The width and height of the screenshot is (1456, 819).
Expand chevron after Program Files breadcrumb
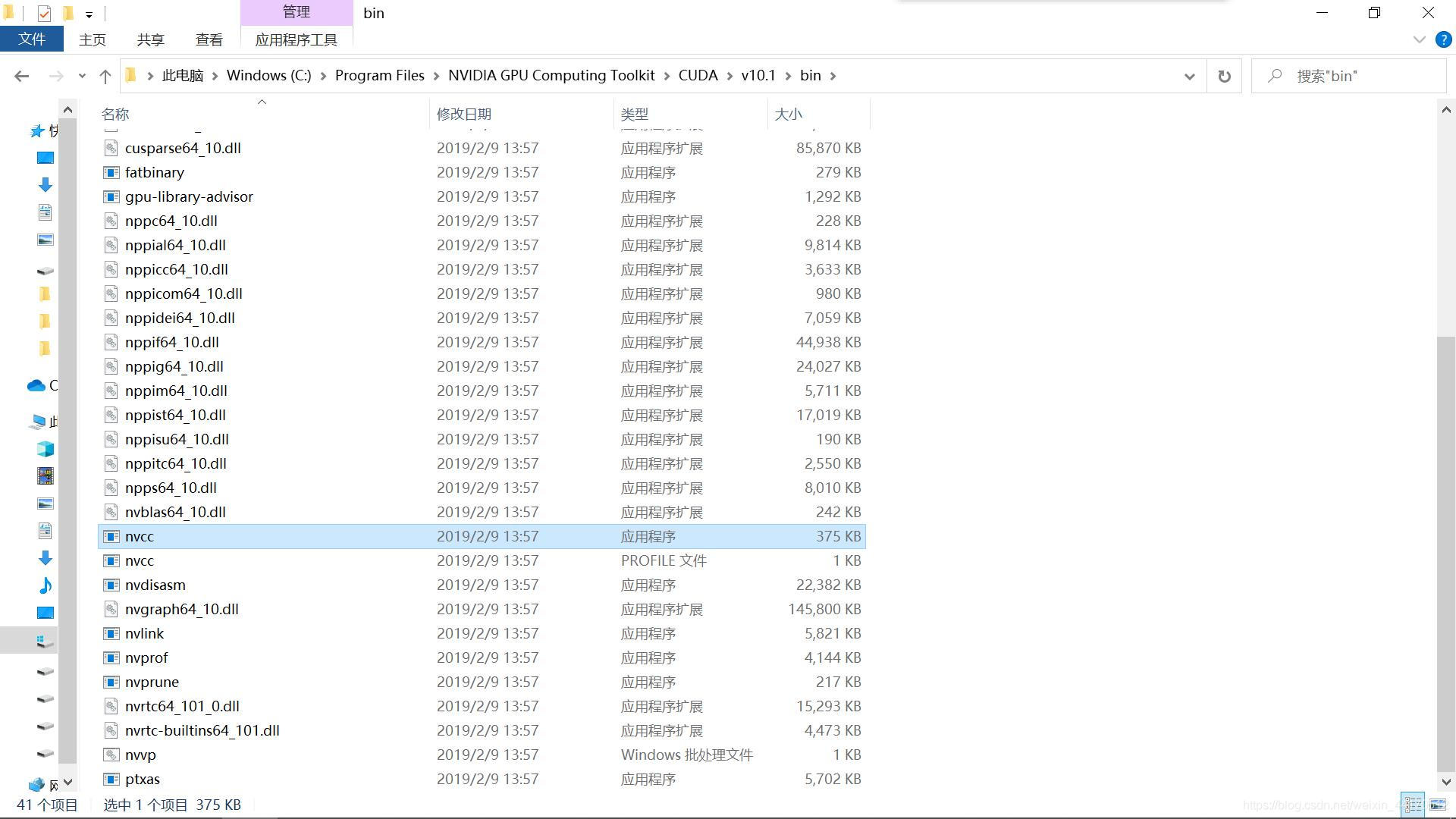(x=436, y=76)
